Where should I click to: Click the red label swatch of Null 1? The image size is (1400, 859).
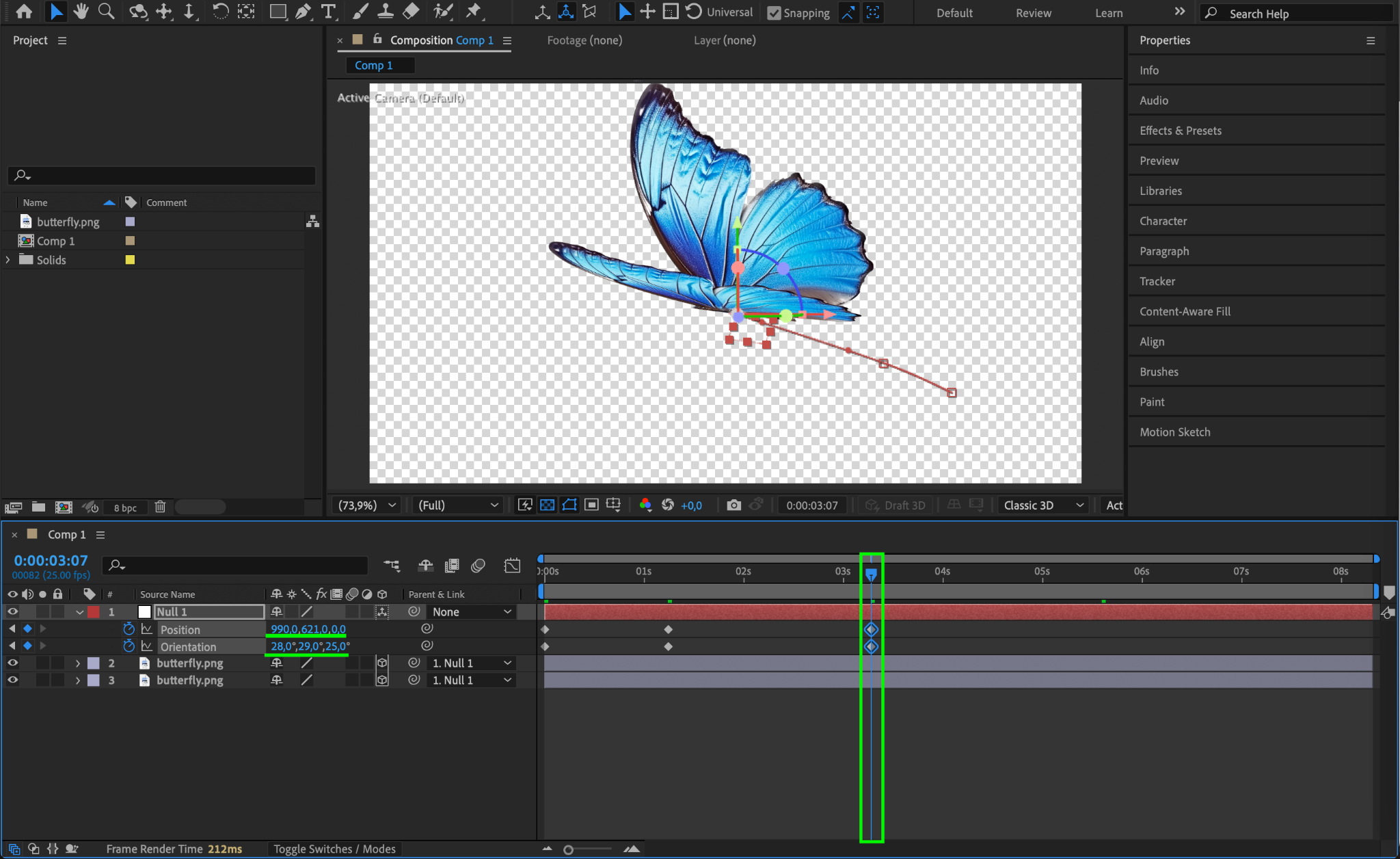[x=94, y=611]
